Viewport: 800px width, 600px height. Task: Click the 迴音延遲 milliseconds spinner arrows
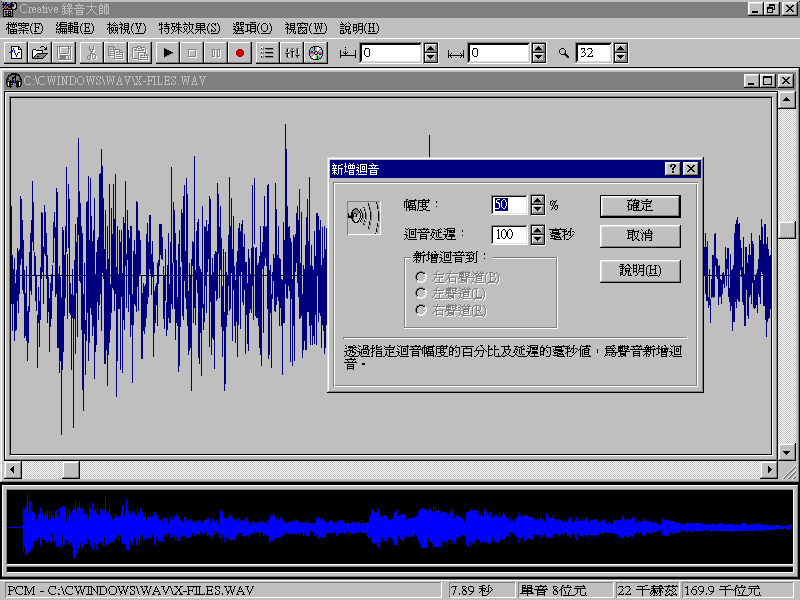tap(538, 235)
